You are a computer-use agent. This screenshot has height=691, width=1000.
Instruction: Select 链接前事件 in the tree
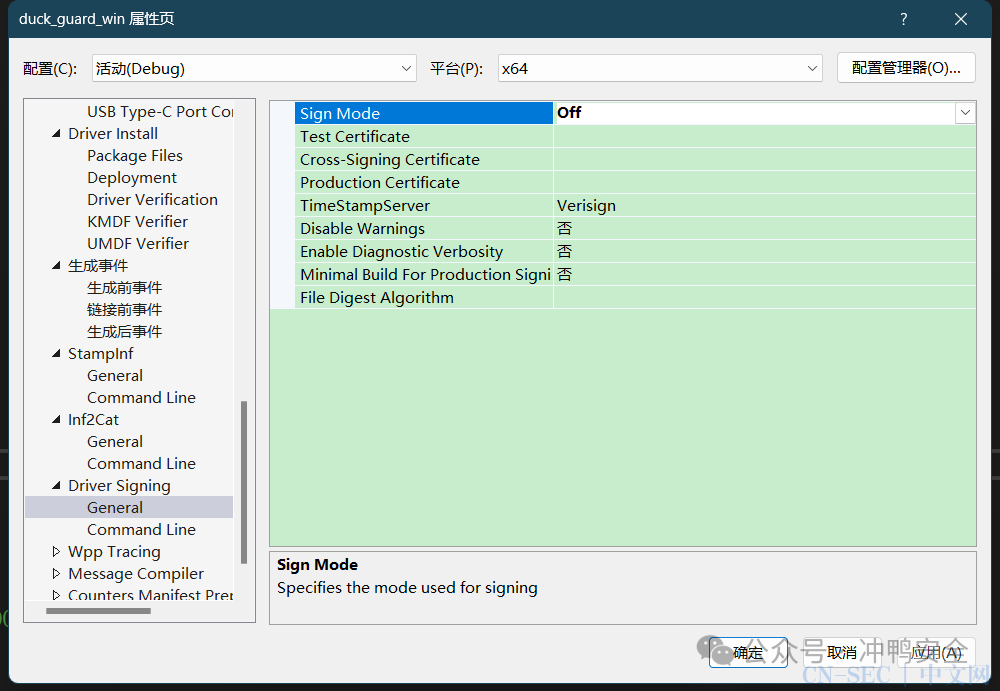tap(124, 309)
